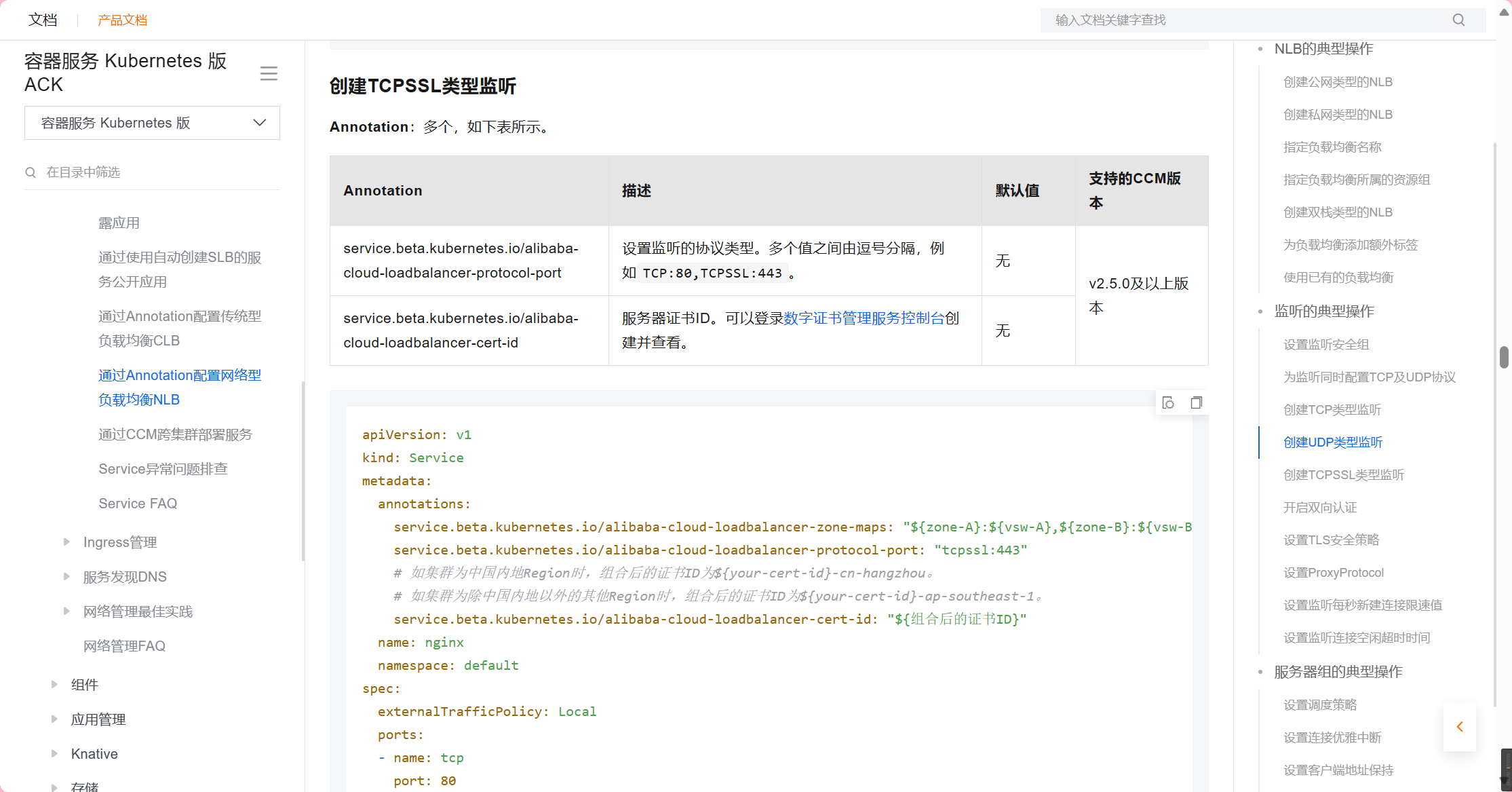Jump to 为负载均衡添加额外标签
This screenshot has height=792, width=1512.
(x=1351, y=245)
